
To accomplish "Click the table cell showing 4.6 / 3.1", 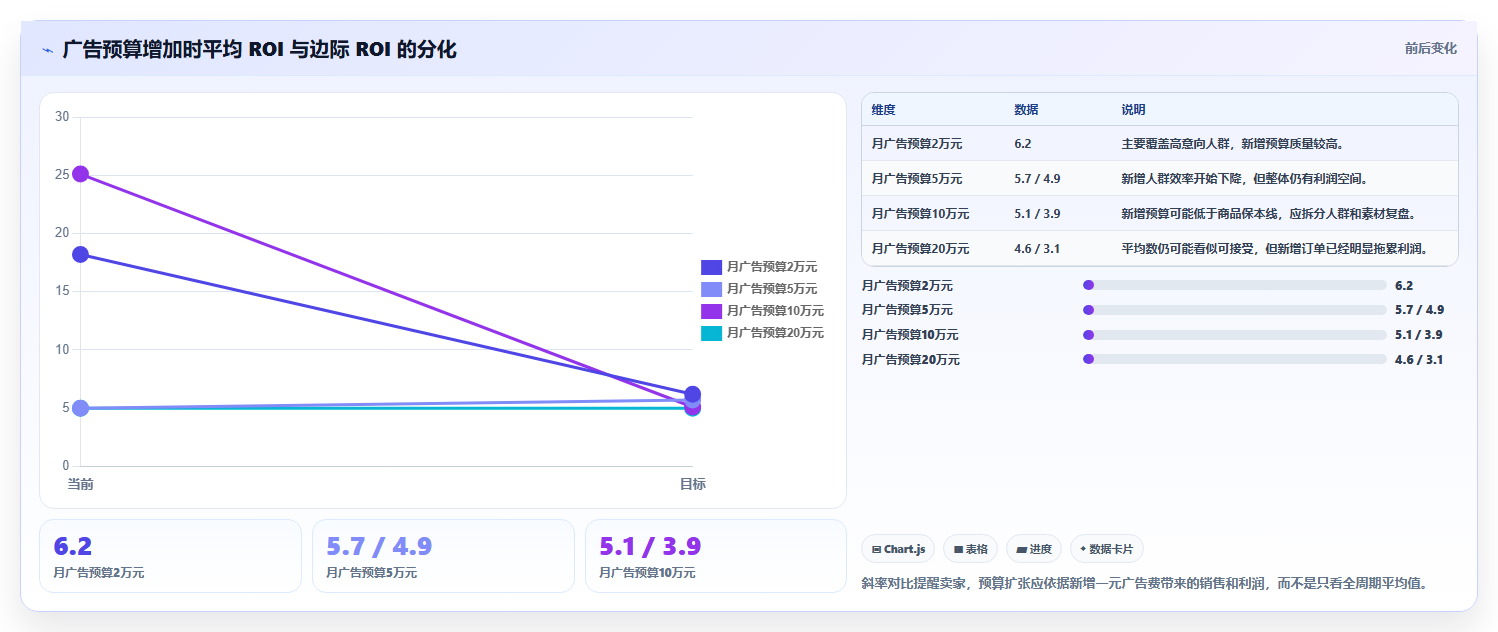I will [x=1037, y=249].
